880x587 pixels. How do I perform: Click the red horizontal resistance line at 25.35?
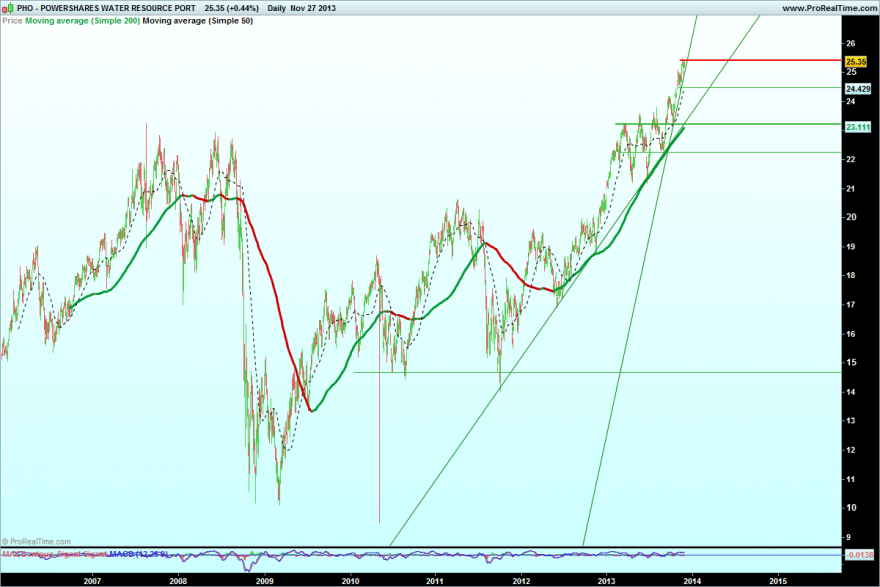(761, 60)
